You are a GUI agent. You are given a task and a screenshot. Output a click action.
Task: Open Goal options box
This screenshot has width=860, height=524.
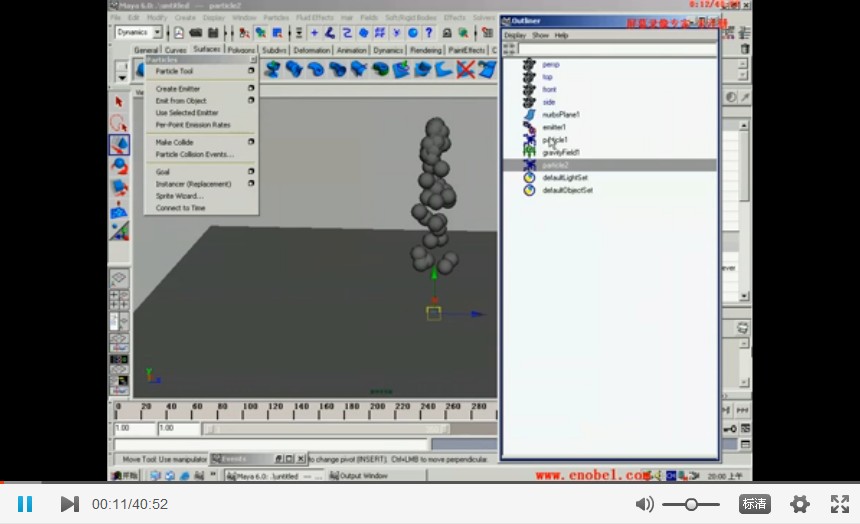tap(251, 171)
